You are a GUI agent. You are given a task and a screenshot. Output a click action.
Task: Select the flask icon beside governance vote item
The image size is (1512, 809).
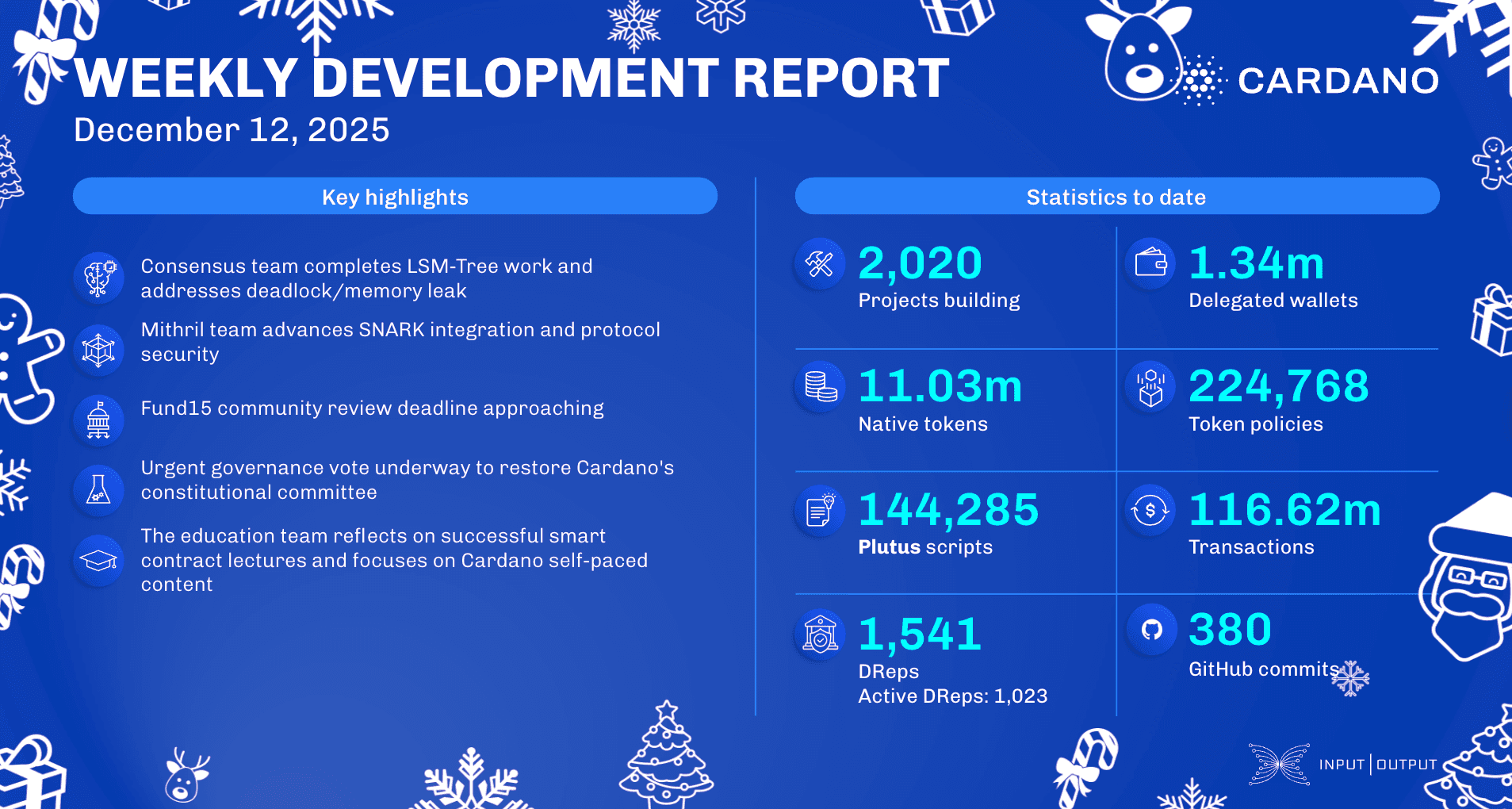[98, 489]
